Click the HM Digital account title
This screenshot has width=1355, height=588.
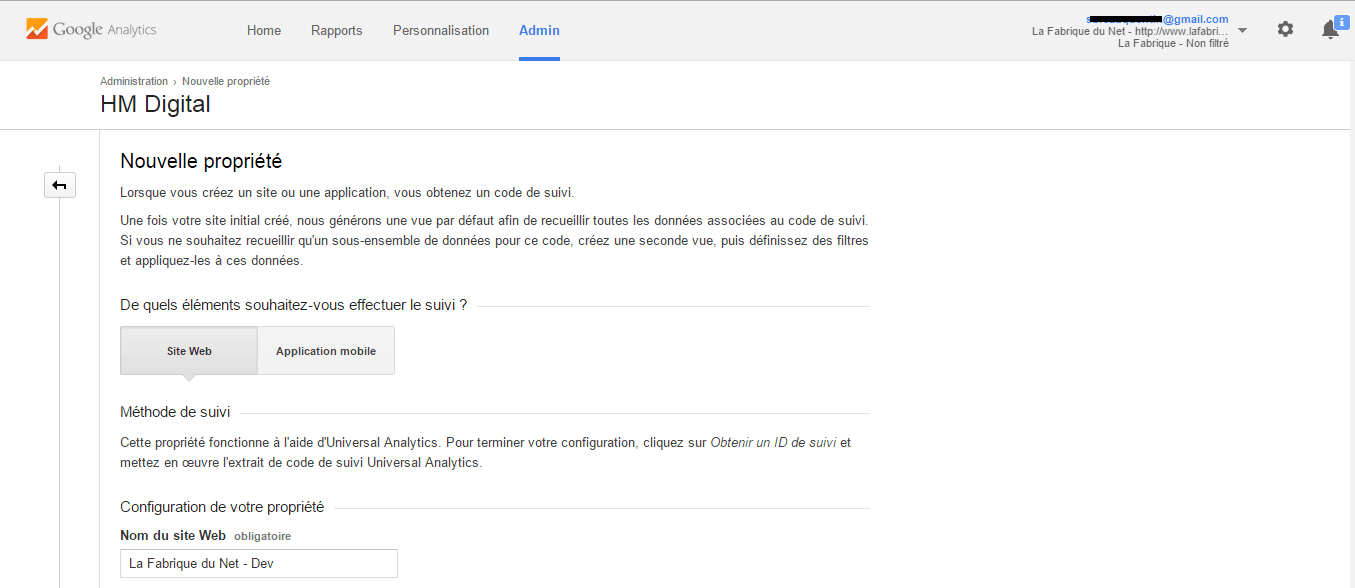(155, 104)
